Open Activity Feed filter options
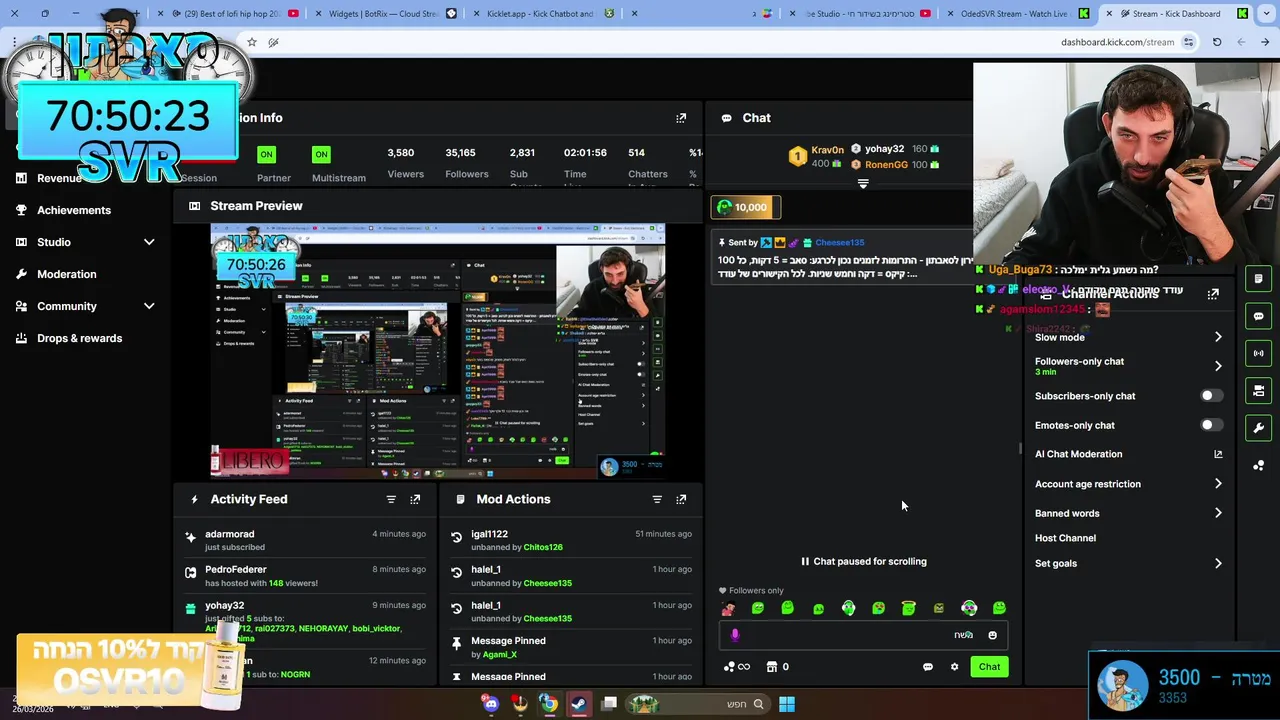Image resolution: width=1280 pixels, height=720 pixels. click(391, 499)
